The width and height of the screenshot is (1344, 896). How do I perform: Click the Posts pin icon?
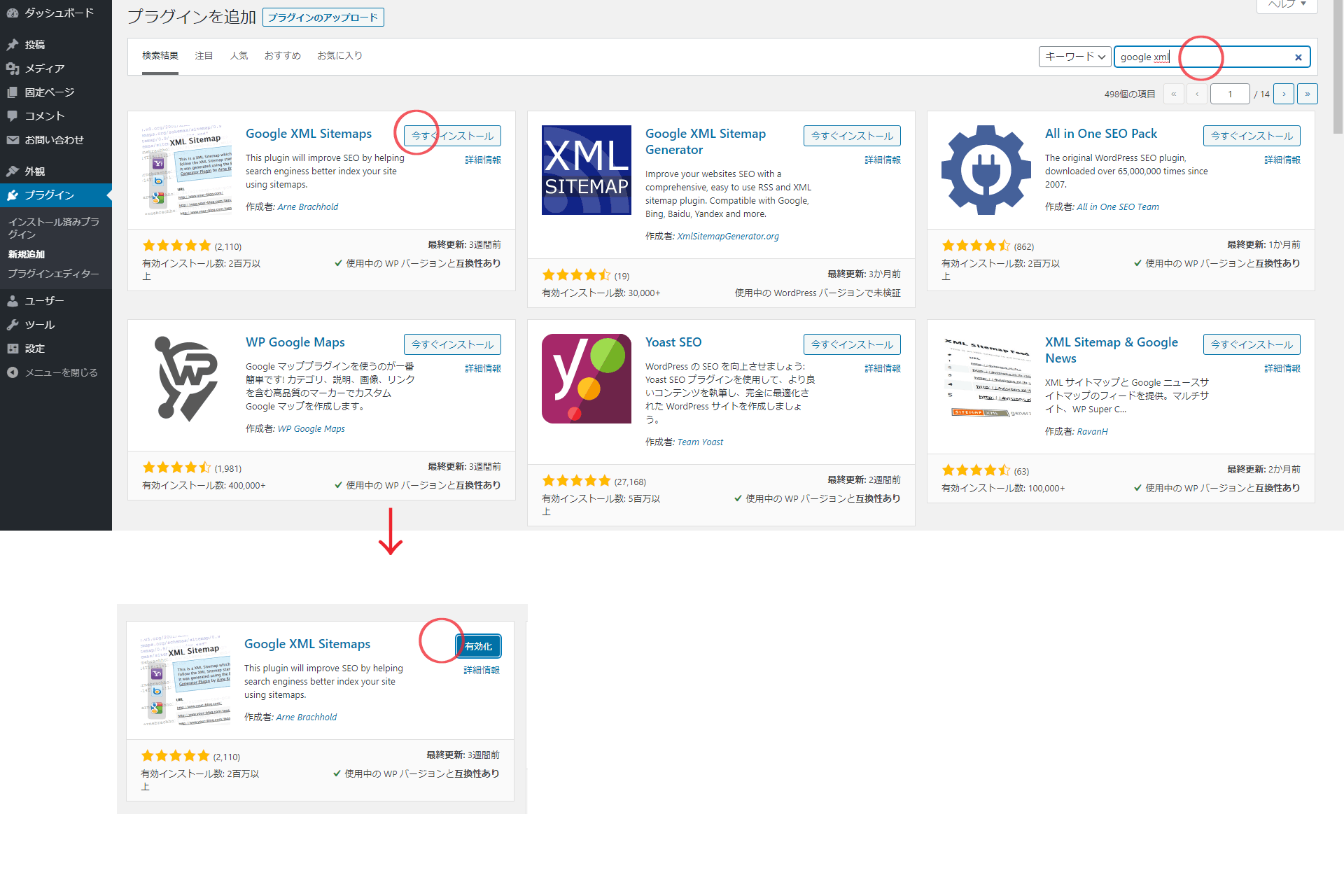[x=12, y=45]
